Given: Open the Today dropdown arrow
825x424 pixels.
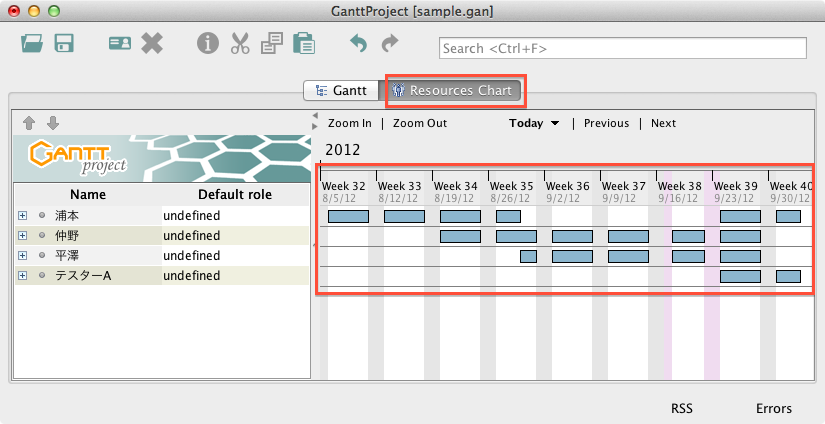Looking at the screenshot, I should coord(554,124).
